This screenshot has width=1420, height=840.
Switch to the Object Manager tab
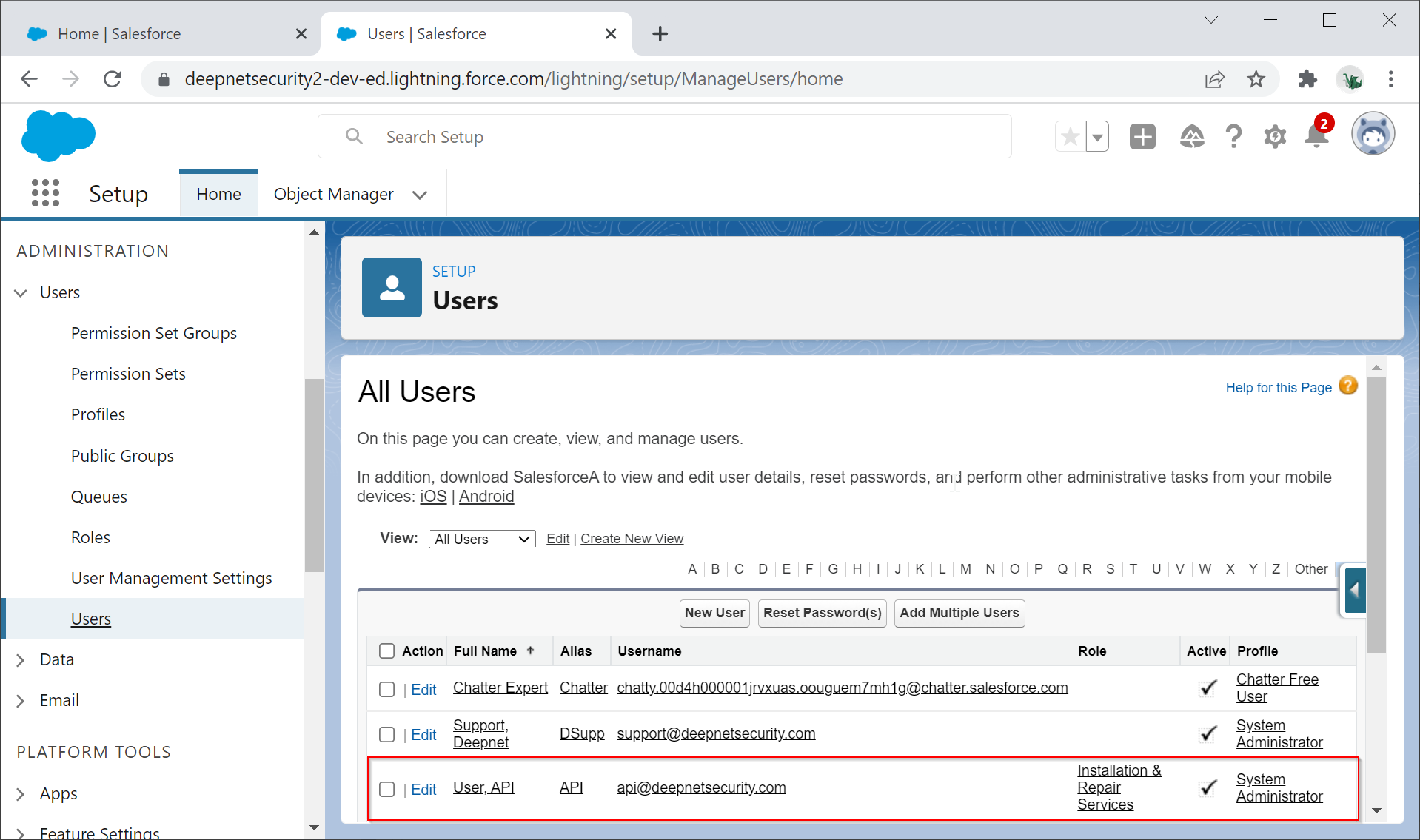click(333, 195)
